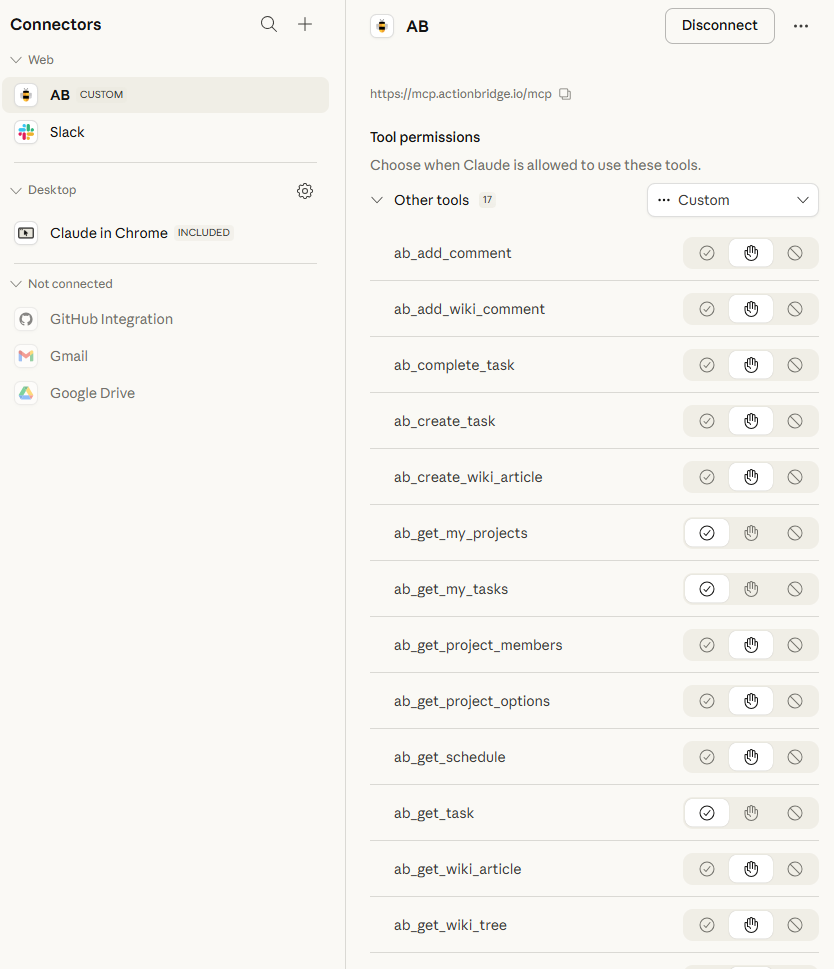This screenshot has width=834, height=969.
Task: Open the Custom permissions dropdown
Action: [x=732, y=200]
